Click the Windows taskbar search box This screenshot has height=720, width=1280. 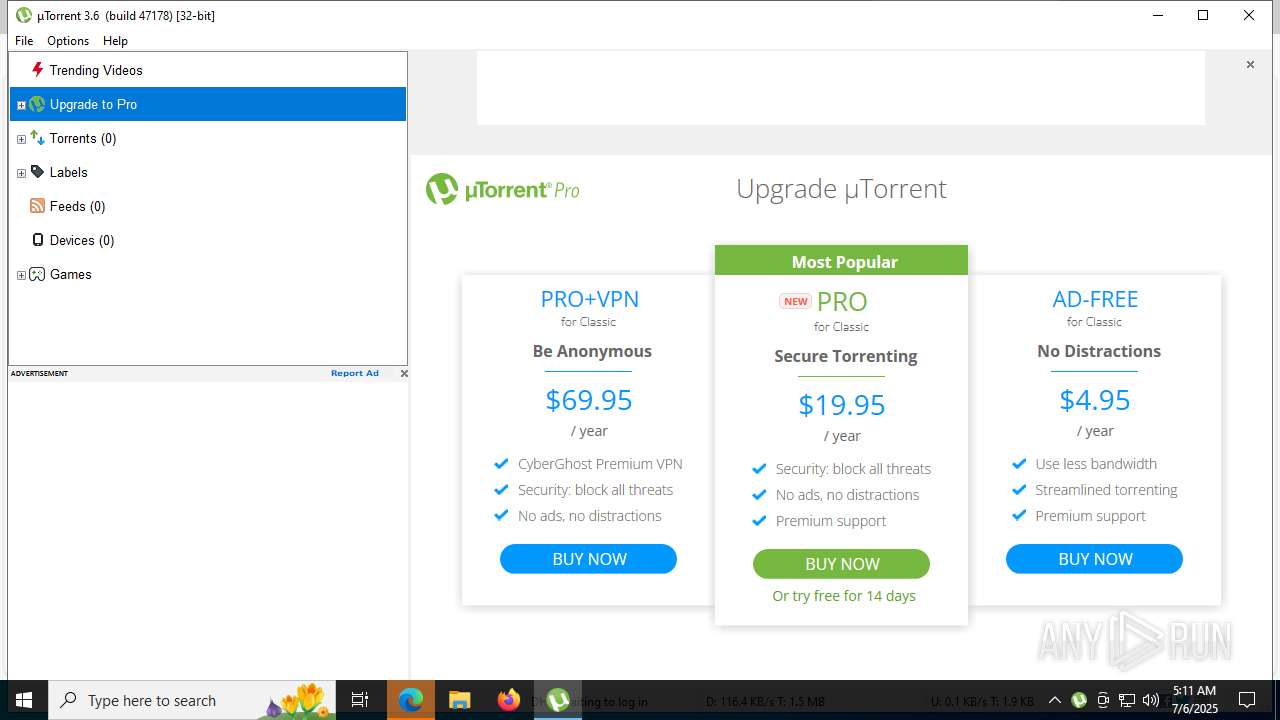point(190,700)
